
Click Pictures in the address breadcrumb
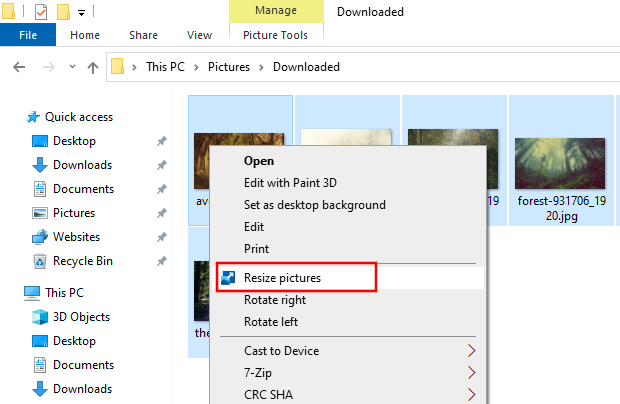(x=229, y=67)
